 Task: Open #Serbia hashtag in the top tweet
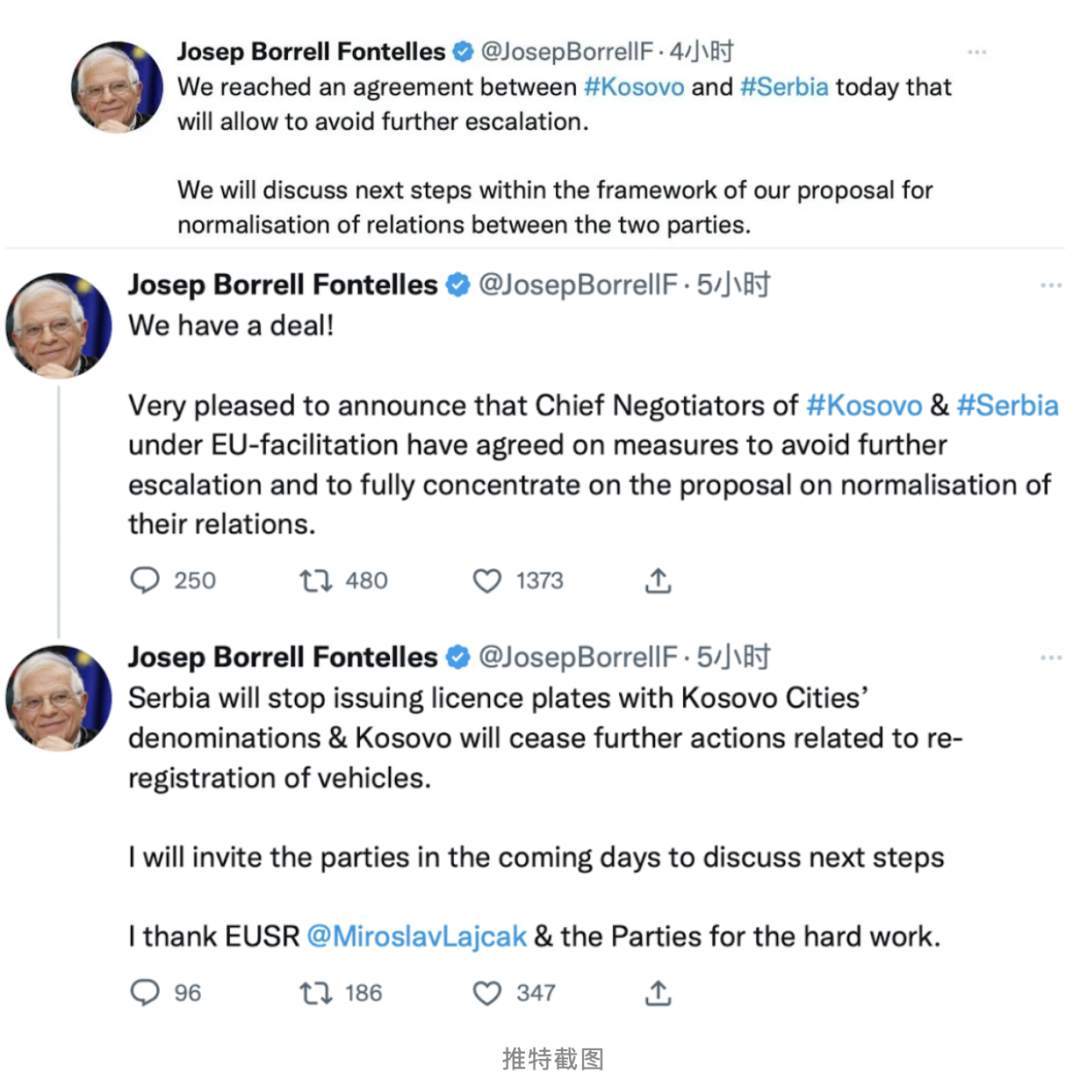click(x=784, y=87)
